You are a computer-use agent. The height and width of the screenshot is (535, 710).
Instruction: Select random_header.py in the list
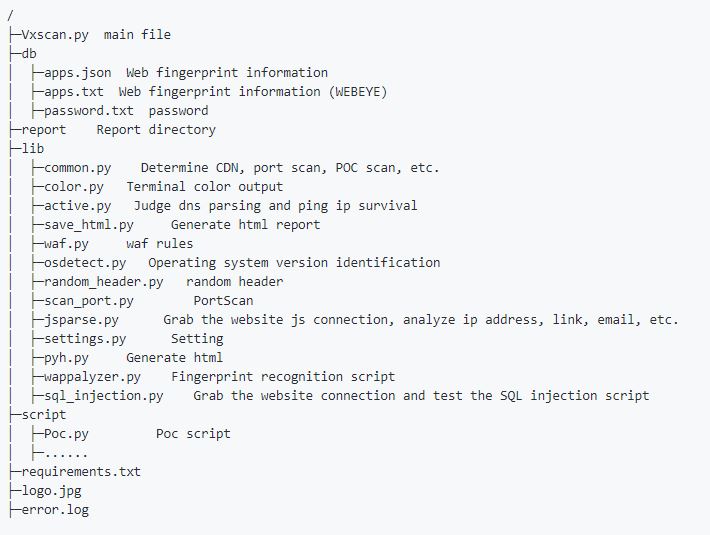104,282
